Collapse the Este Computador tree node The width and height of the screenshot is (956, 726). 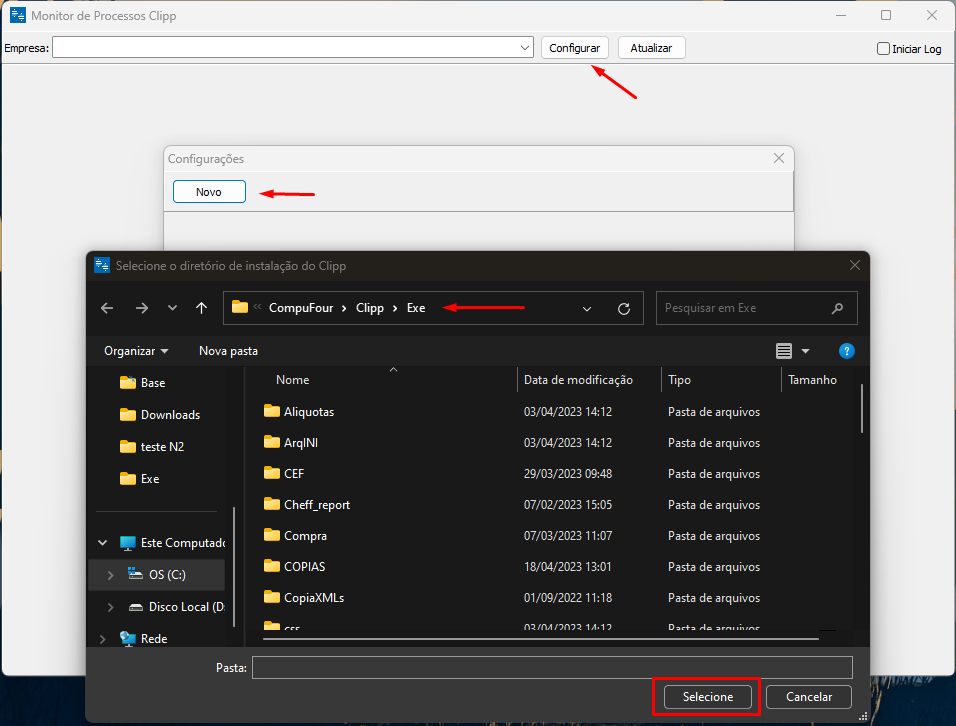click(x=102, y=543)
